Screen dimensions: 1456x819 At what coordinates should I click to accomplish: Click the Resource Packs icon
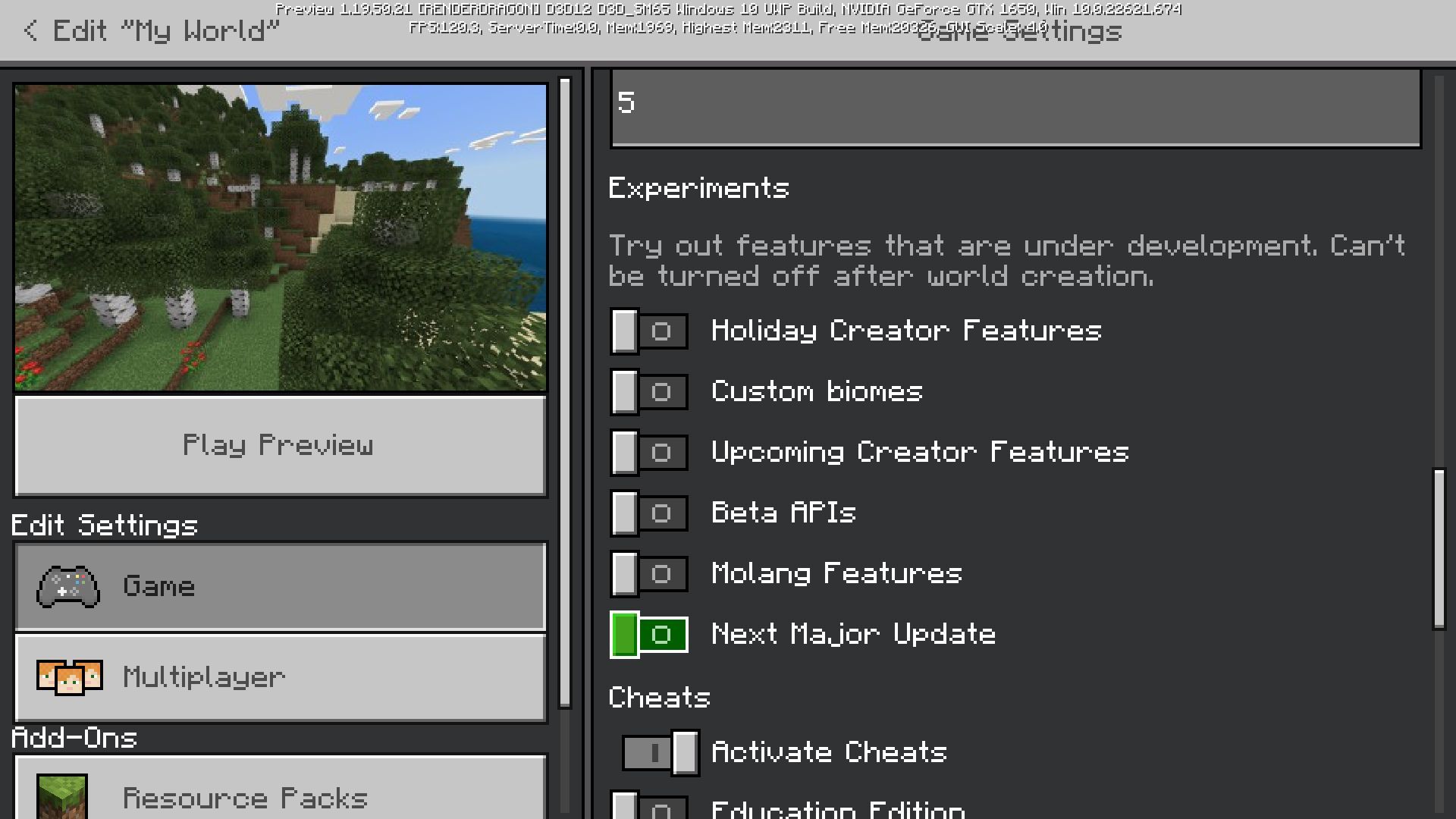point(61,796)
